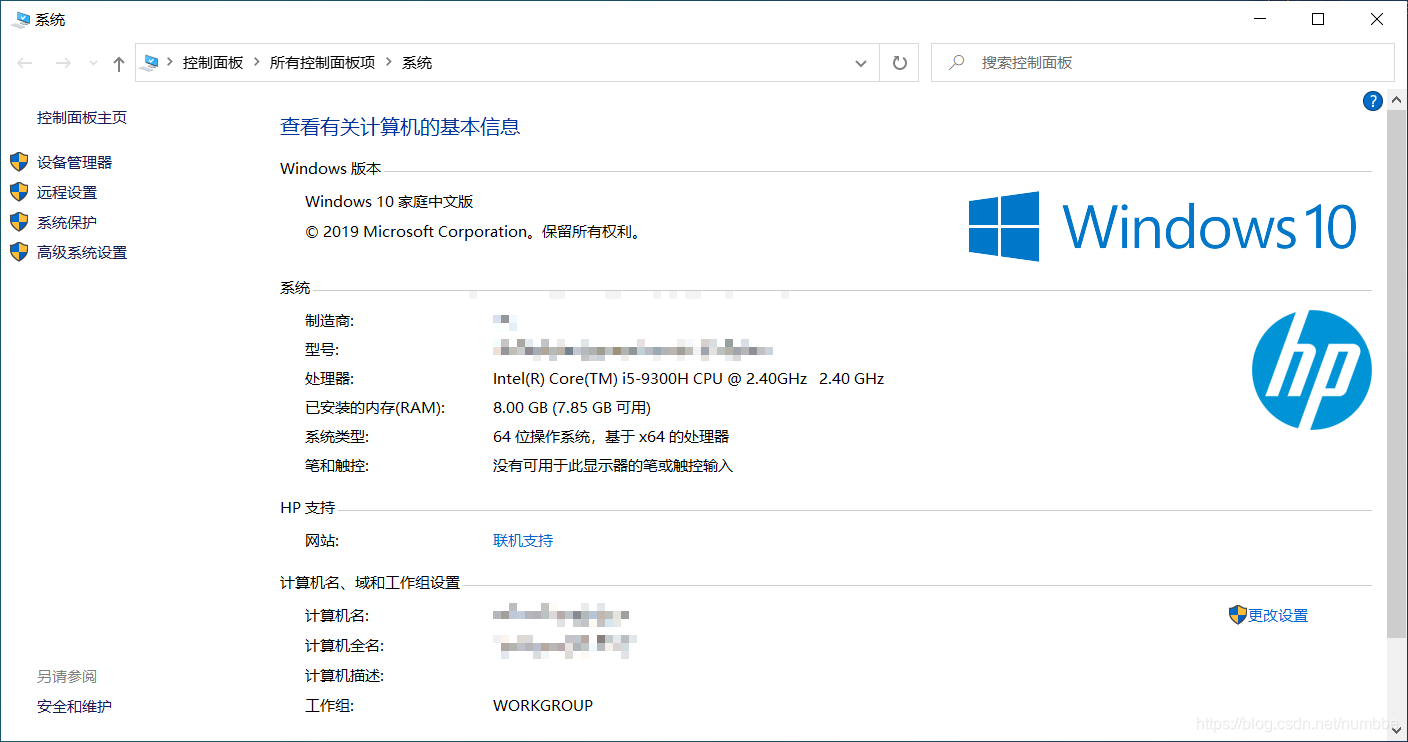This screenshot has height=742, width=1408.
Task: Click the 64 位操作系统 system type text
Action: pyautogui.click(x=611, y=436)
